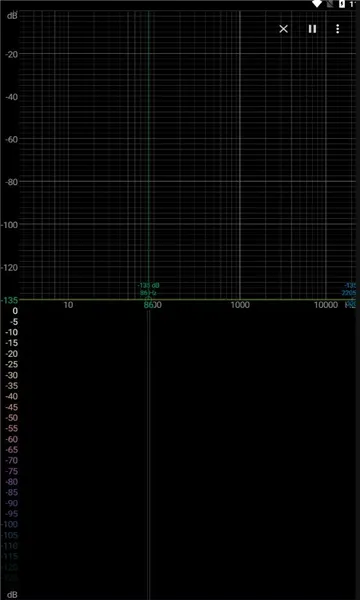Image resolution: width=360 pixels, height=600 pixels.
Task: Tap the battery charging status icon
Action: tap(342, 4)
